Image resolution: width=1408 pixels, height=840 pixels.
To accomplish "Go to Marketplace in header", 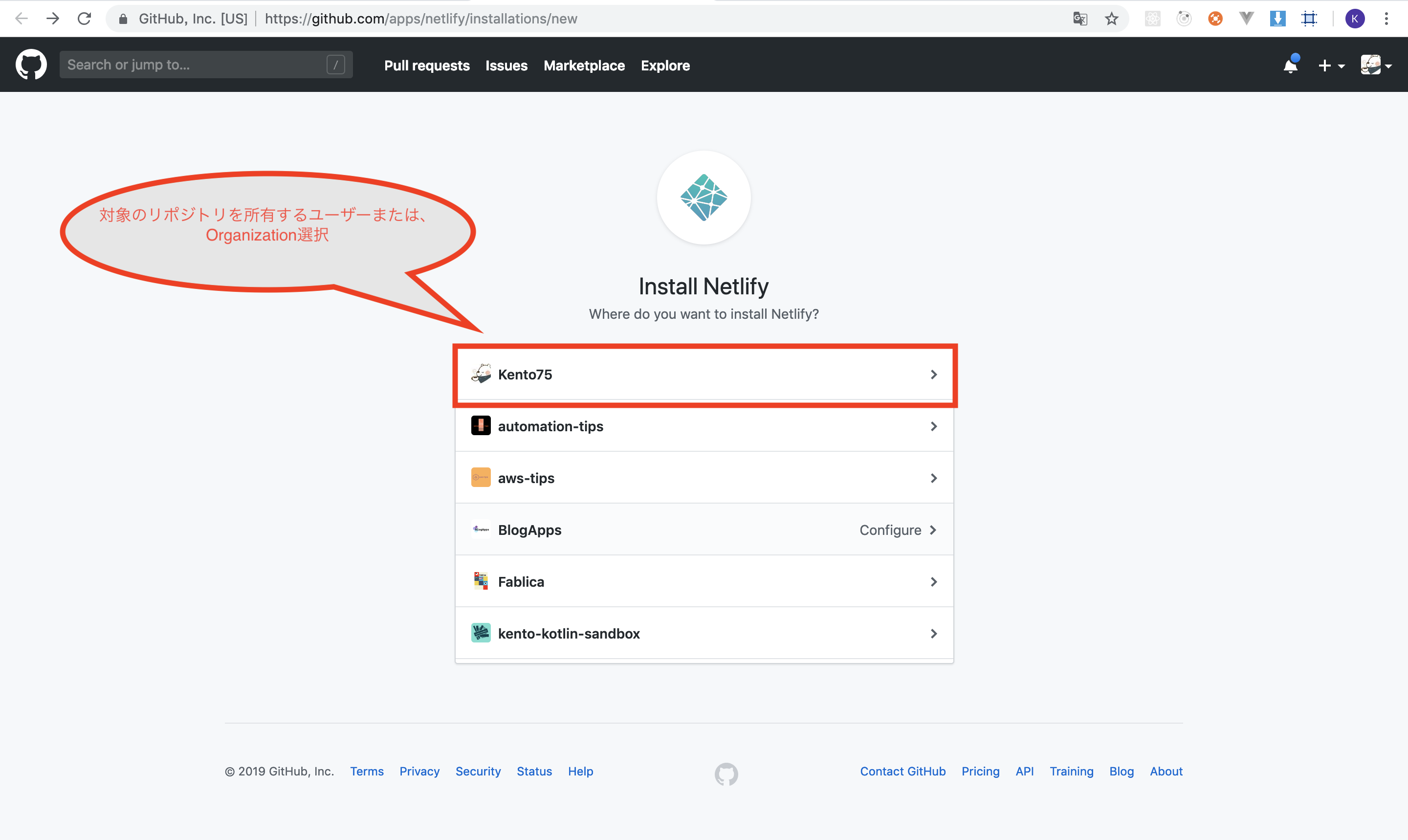I will pos(584,66).
